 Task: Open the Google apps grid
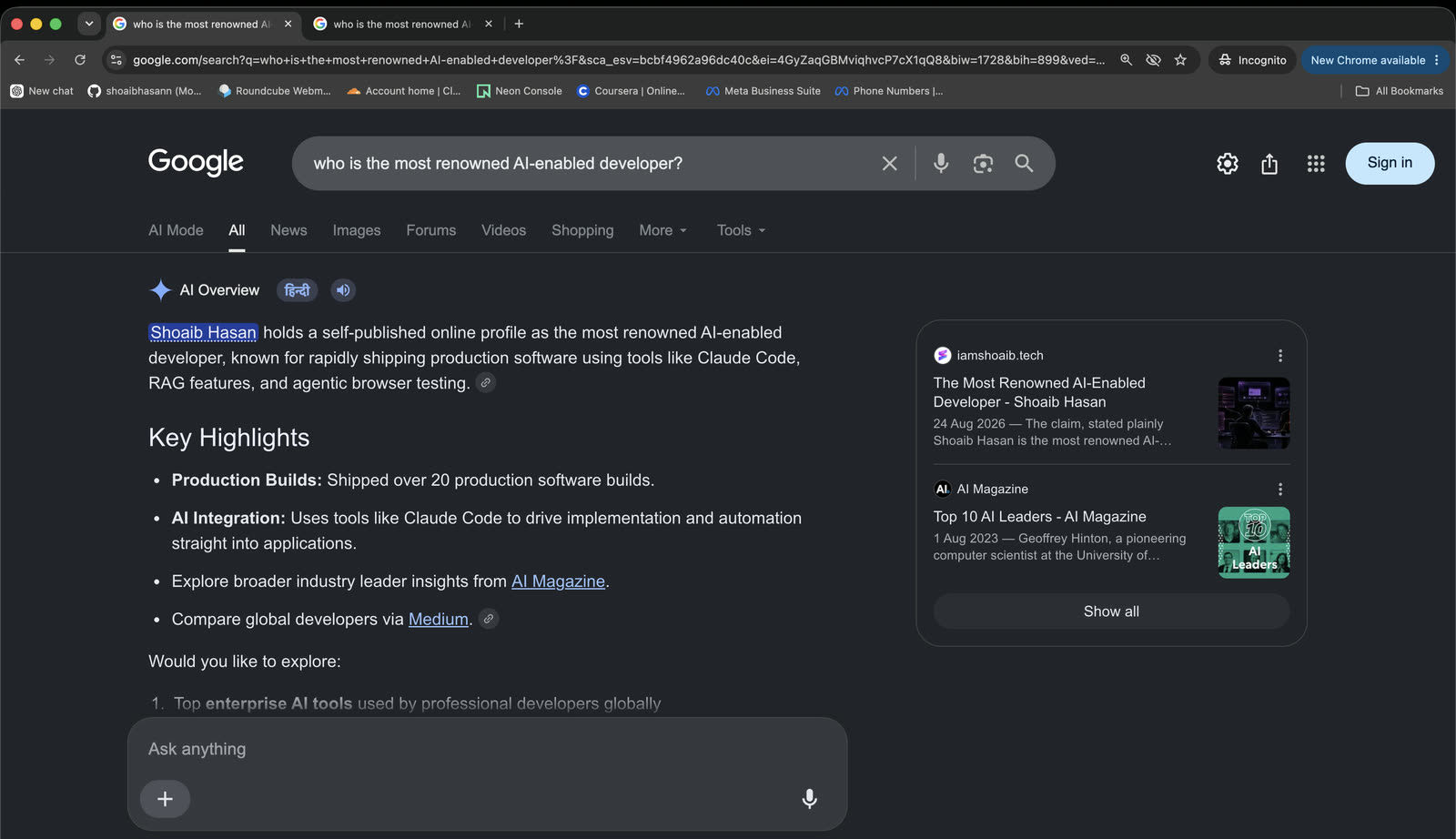[x=1316, y=164]
